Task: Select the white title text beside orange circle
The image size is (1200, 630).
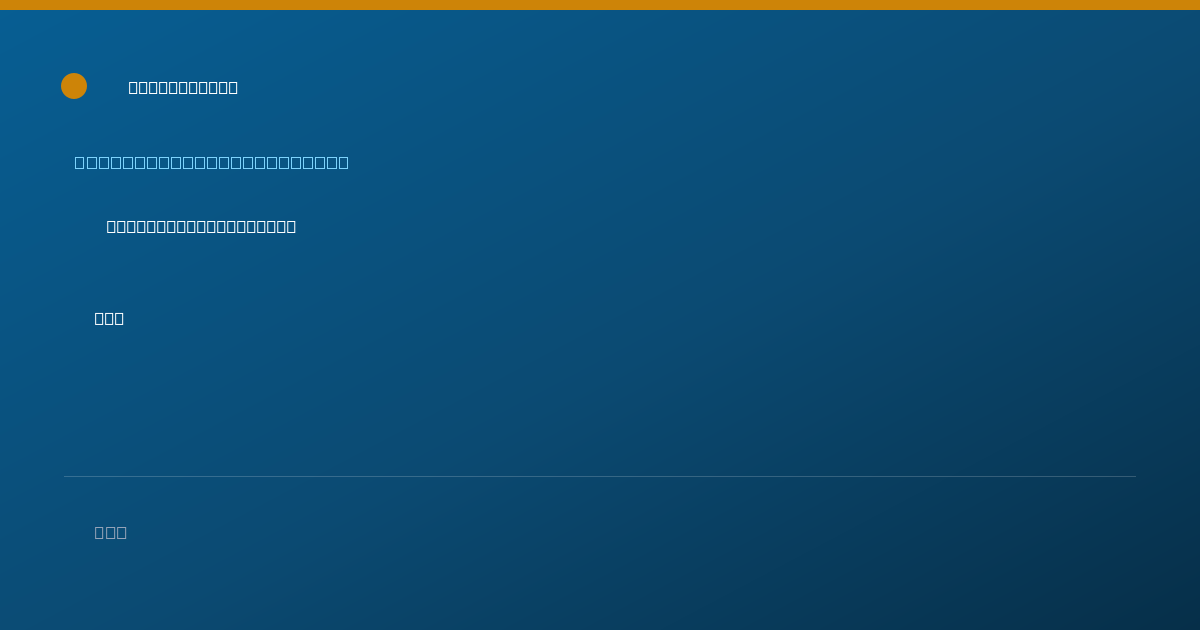Action: (x=183, y=87)
